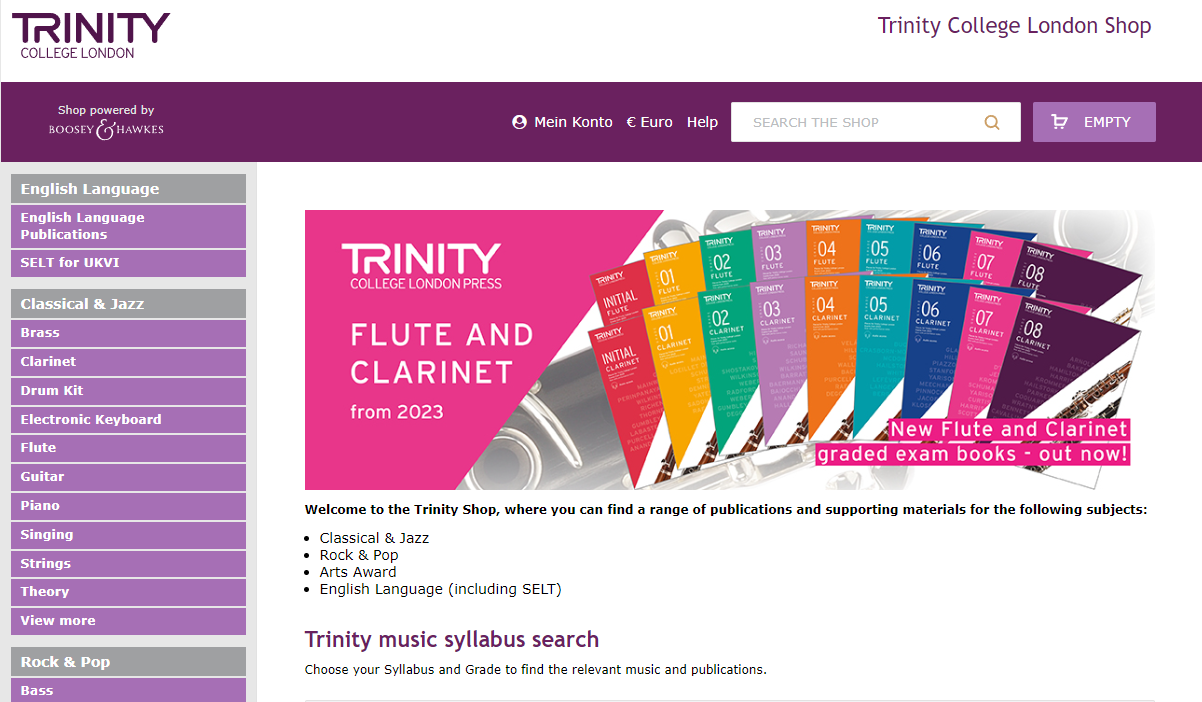Screen dimensions: 1202x702
Task: Open the Theory category
Action: click(128, 592)
